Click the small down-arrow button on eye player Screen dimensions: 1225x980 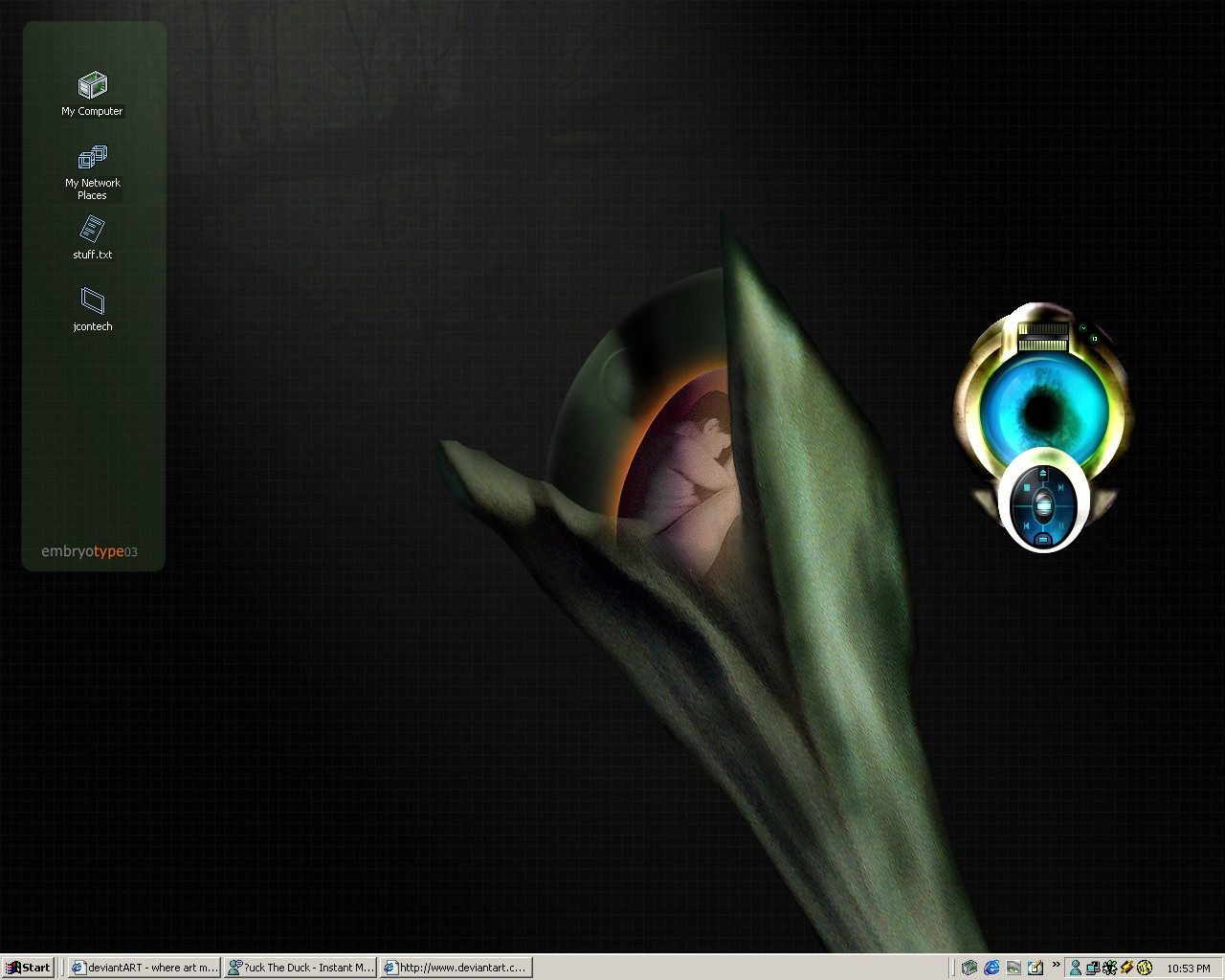pos(1083,328)
